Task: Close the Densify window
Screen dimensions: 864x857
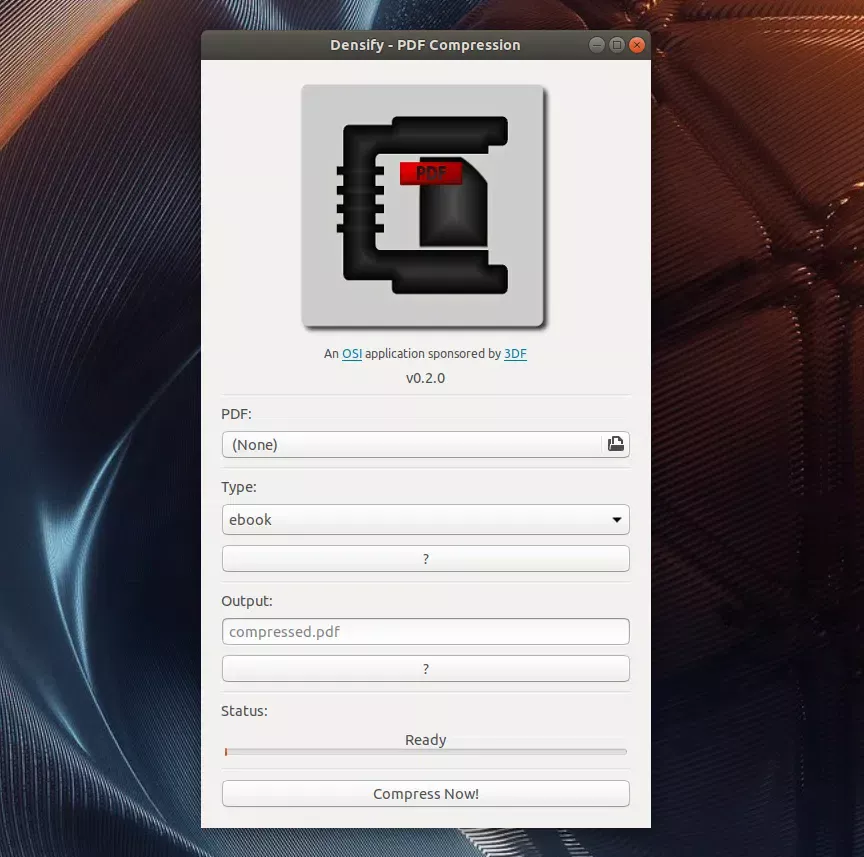Action: pos(637,45)
